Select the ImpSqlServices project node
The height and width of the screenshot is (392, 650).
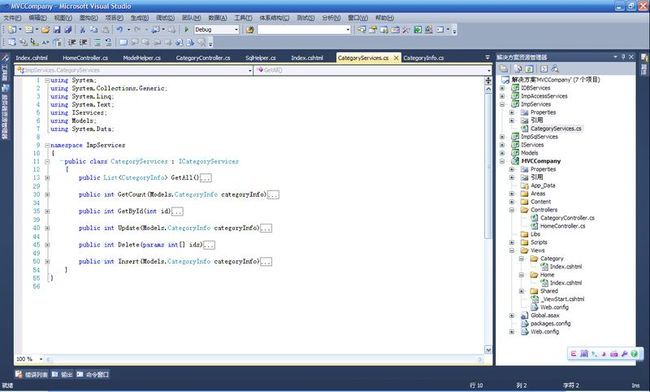(x=539, y=137)
